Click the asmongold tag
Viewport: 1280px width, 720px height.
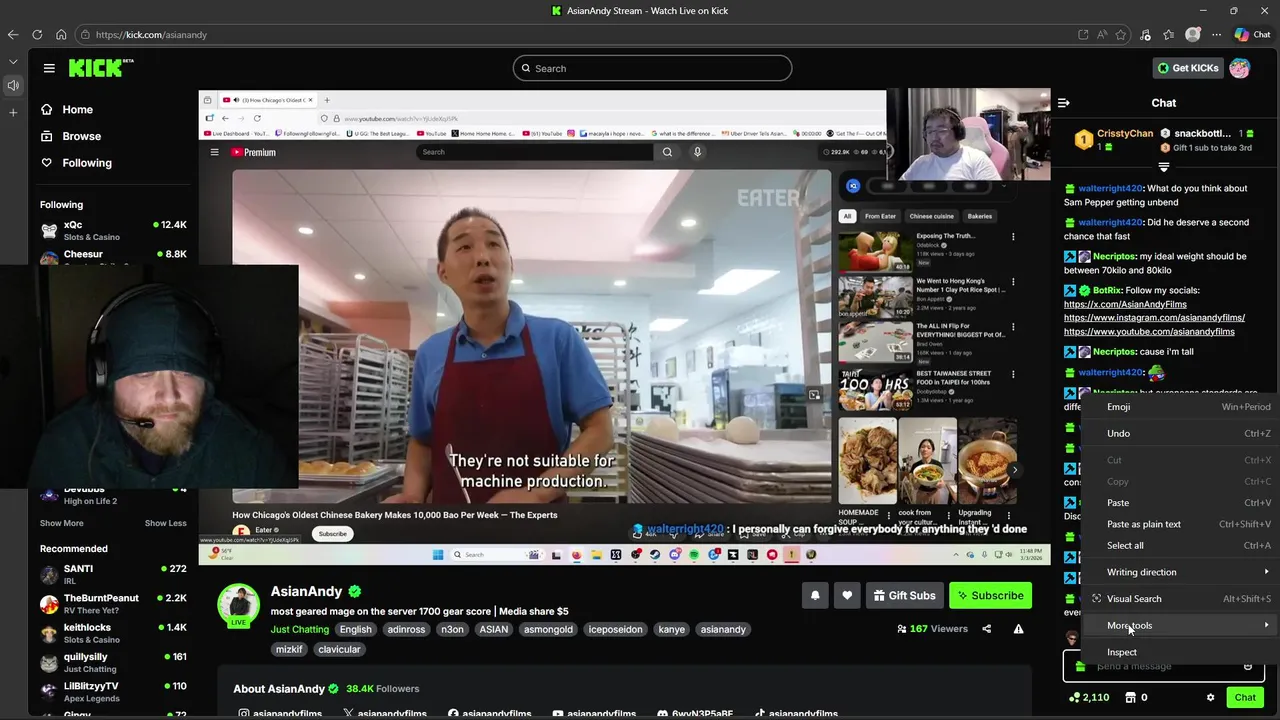[x=548, y=629]
